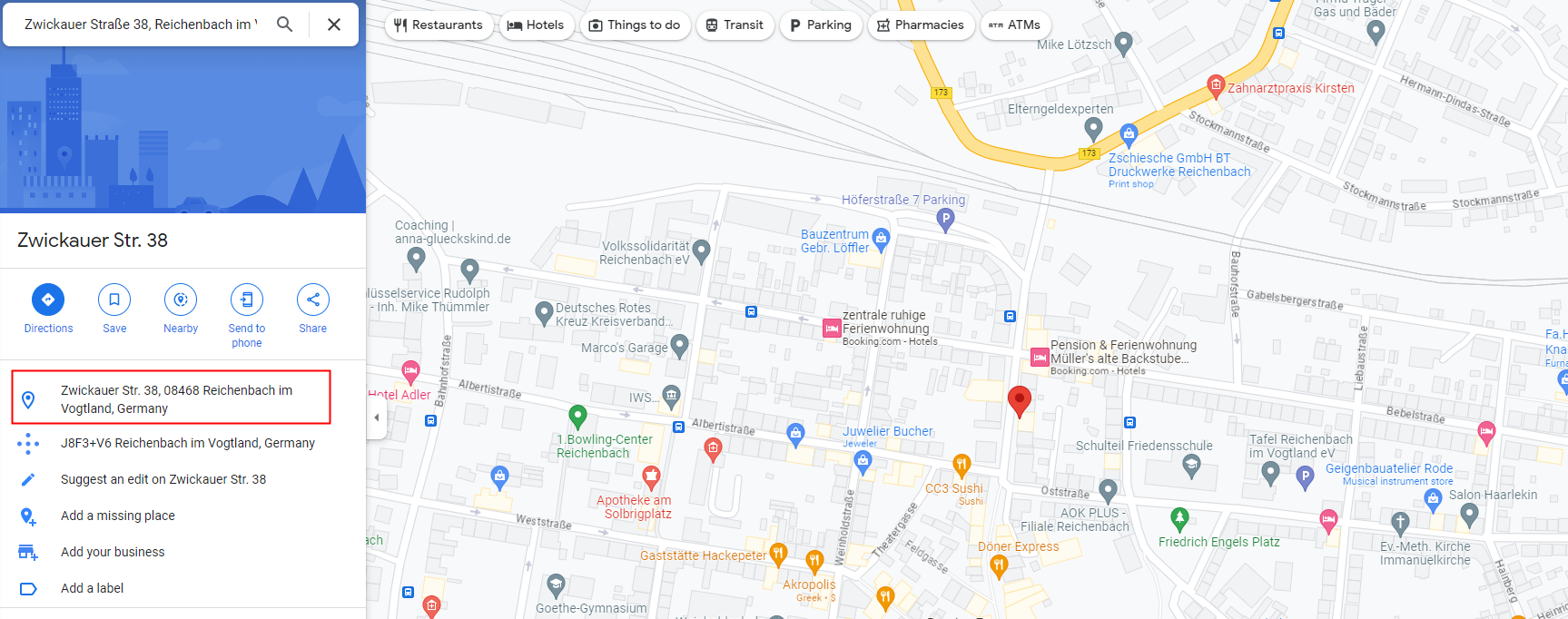Copy the Zwickauer Str. 38 address
The image size is (1568, 619).
[171, 398]
